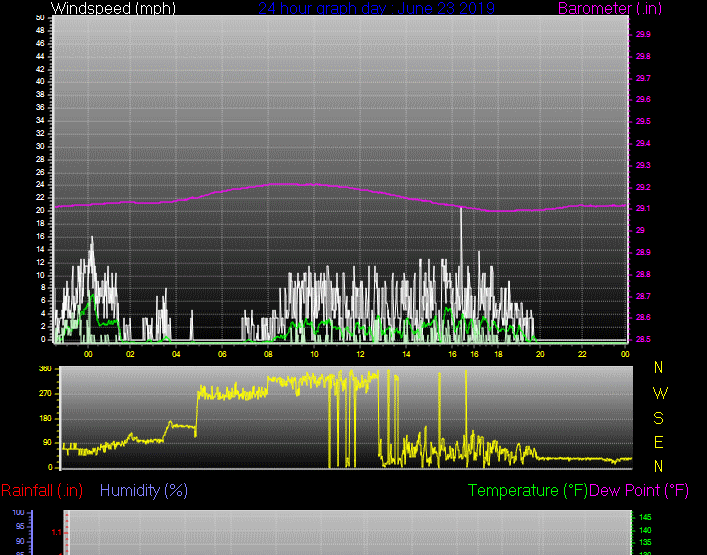
Task: Click the 29.1 barometer axis value
Action: (x=643, y=209)
